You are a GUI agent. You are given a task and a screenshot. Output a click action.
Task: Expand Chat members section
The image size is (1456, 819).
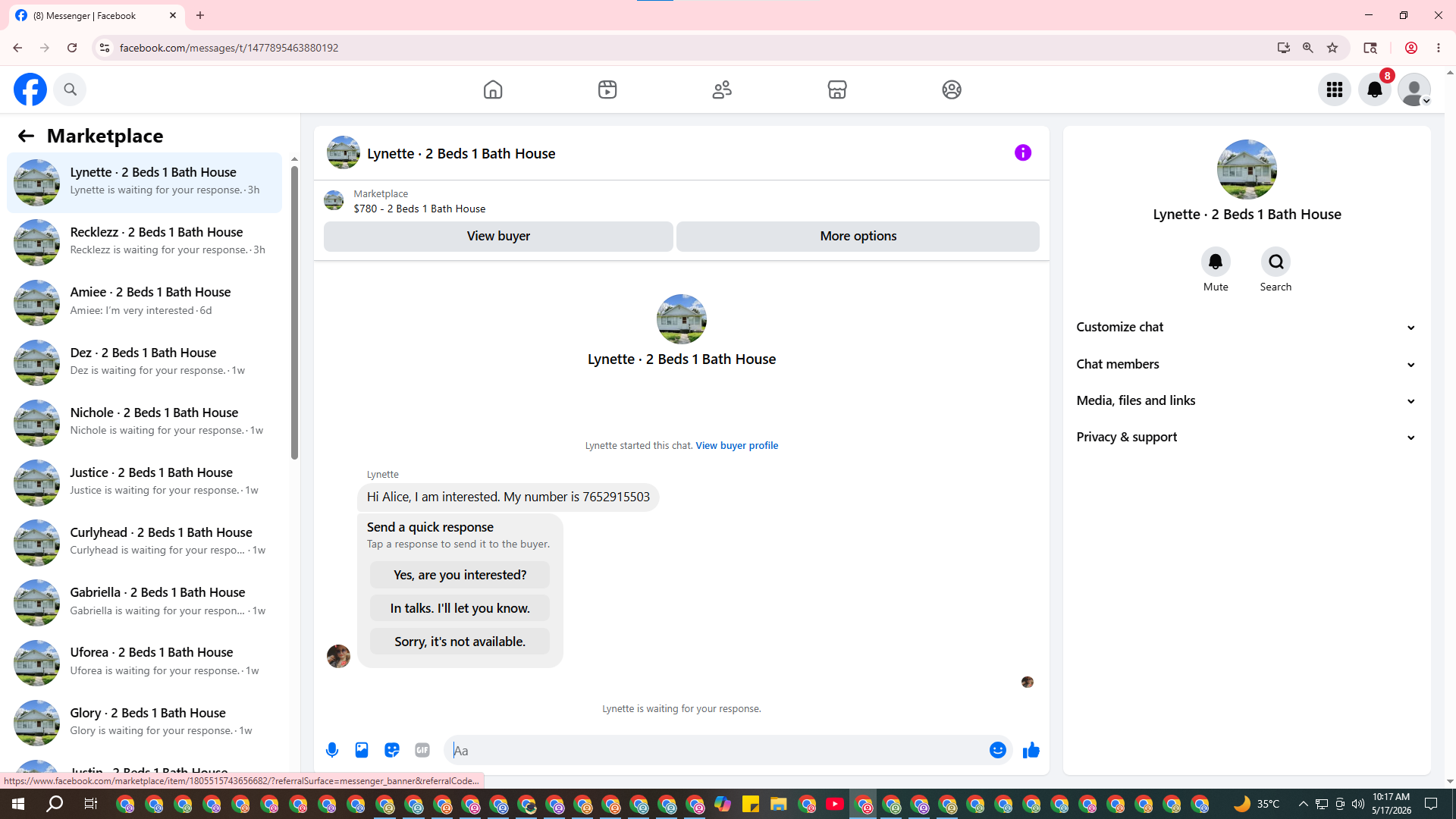(1247, 364)
